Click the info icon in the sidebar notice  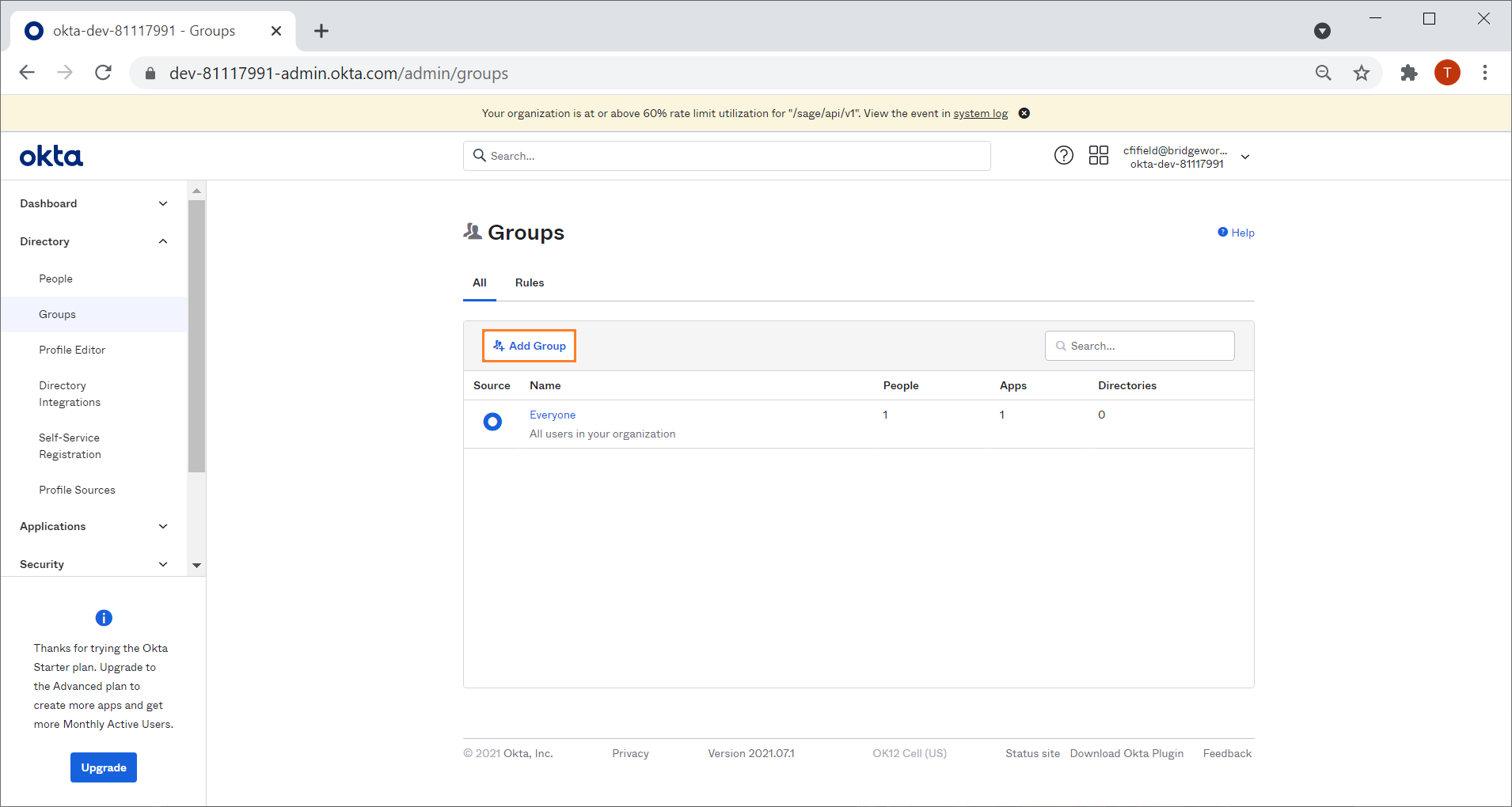point(104,618)
